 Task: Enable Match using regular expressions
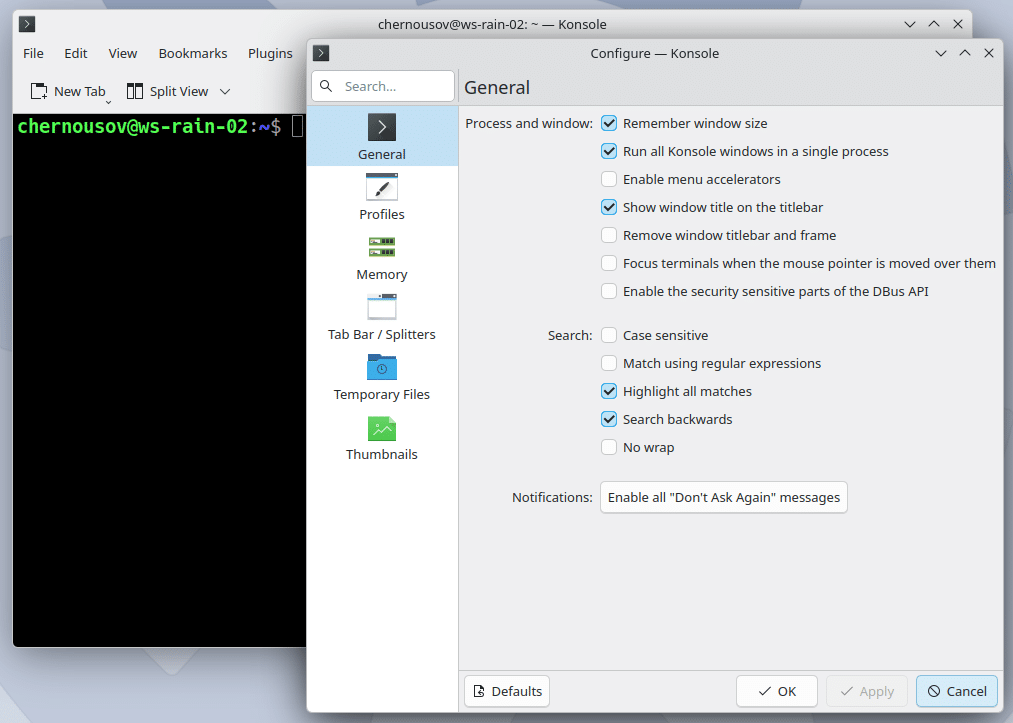pos(609,363)
